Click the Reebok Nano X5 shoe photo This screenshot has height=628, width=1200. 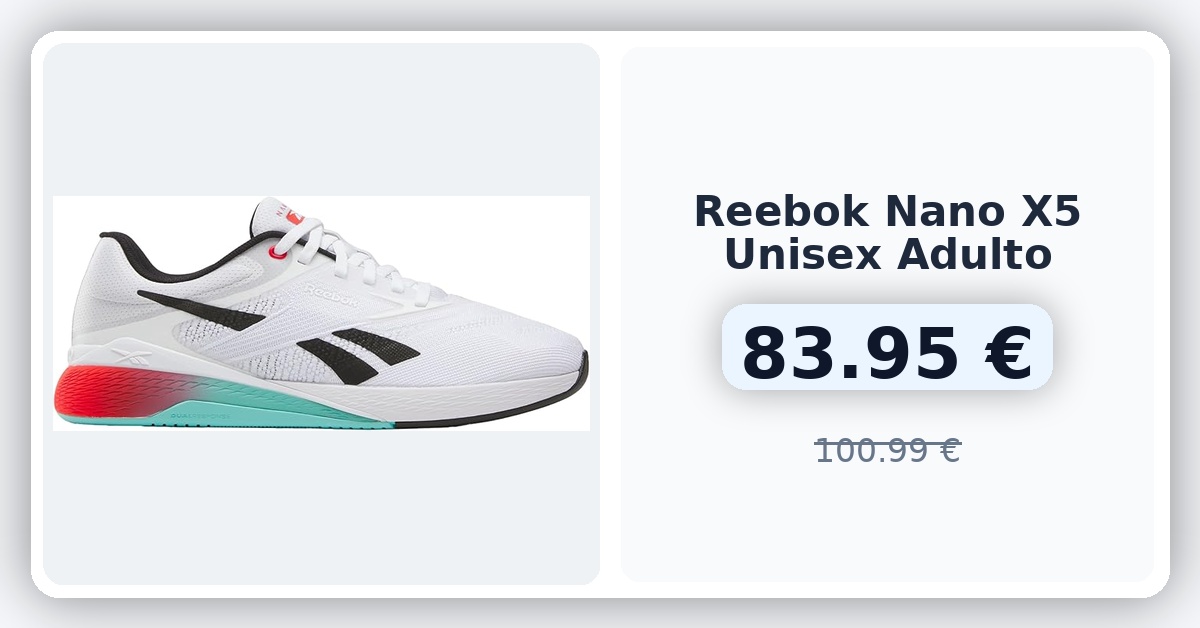[321, 313]
